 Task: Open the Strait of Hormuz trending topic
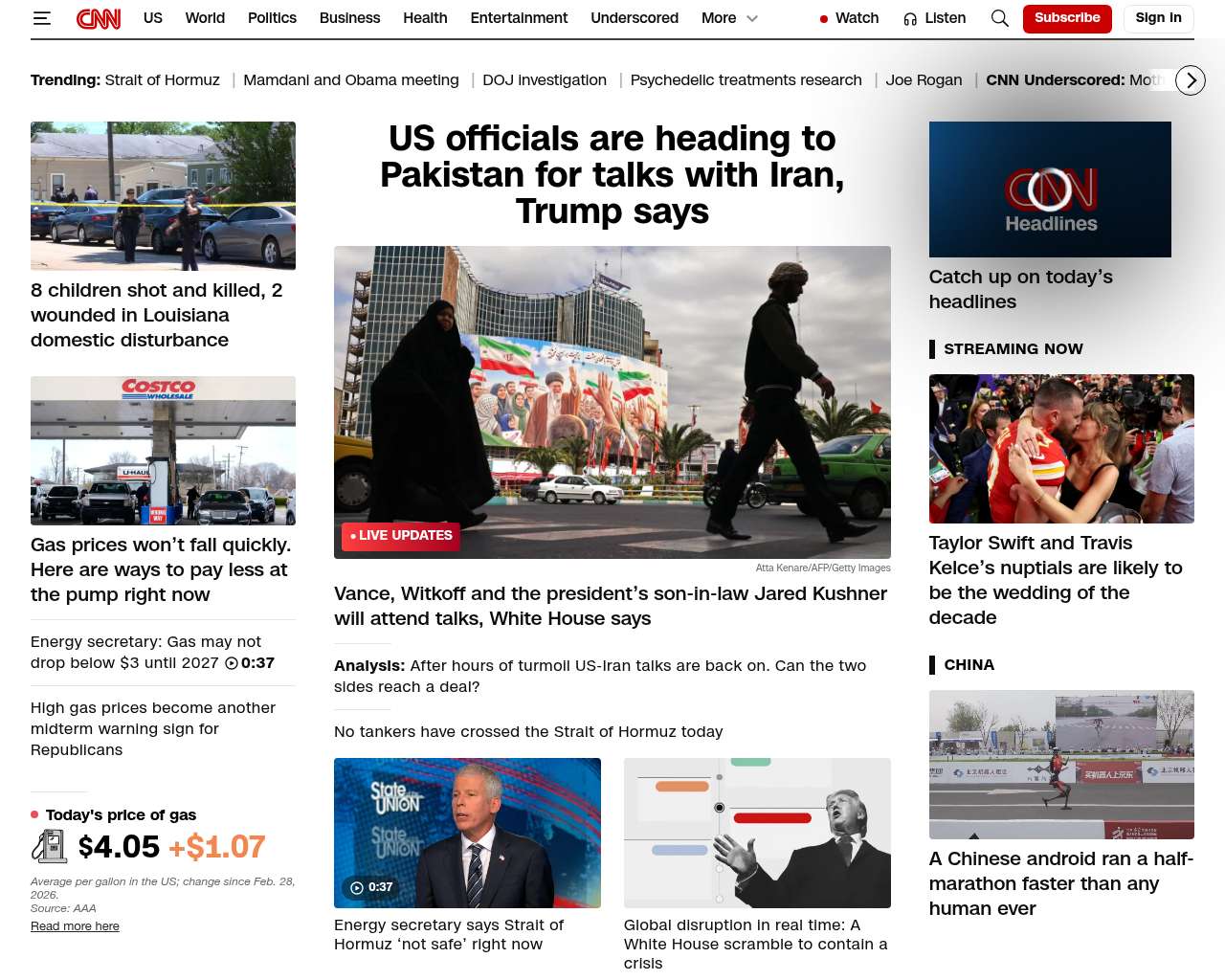click(163, 80)
